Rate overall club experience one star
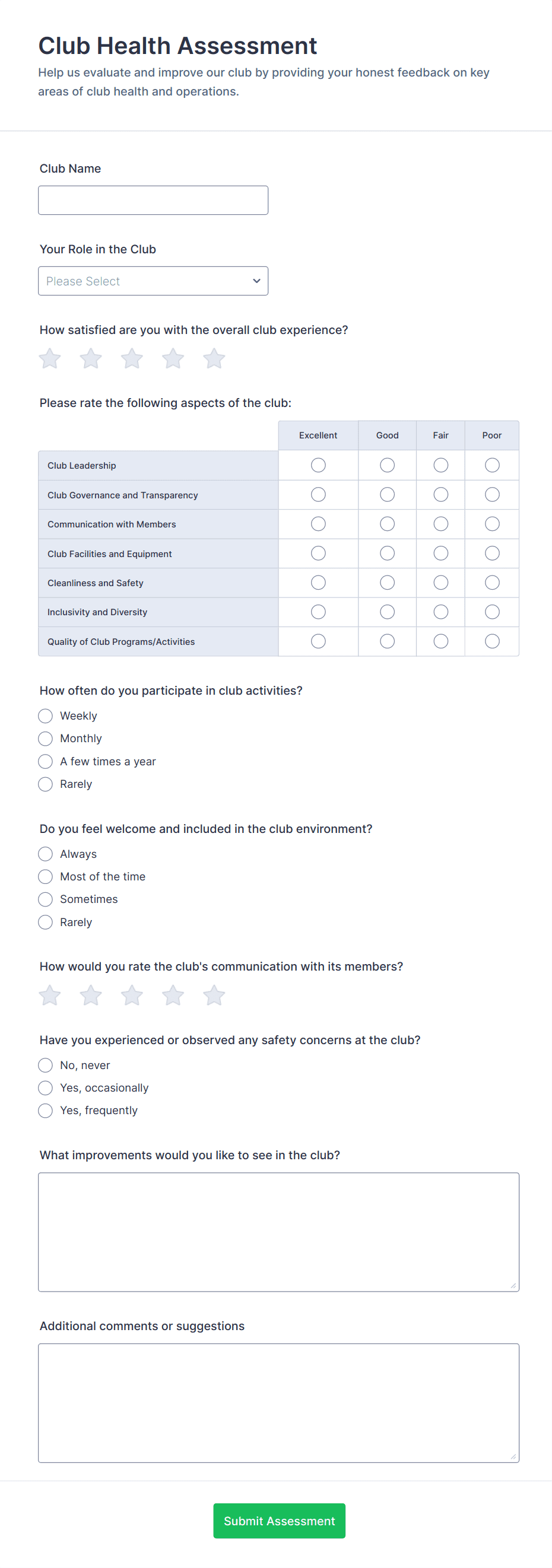This screenshot has height=1568, width=552. (x=50, y=358)
